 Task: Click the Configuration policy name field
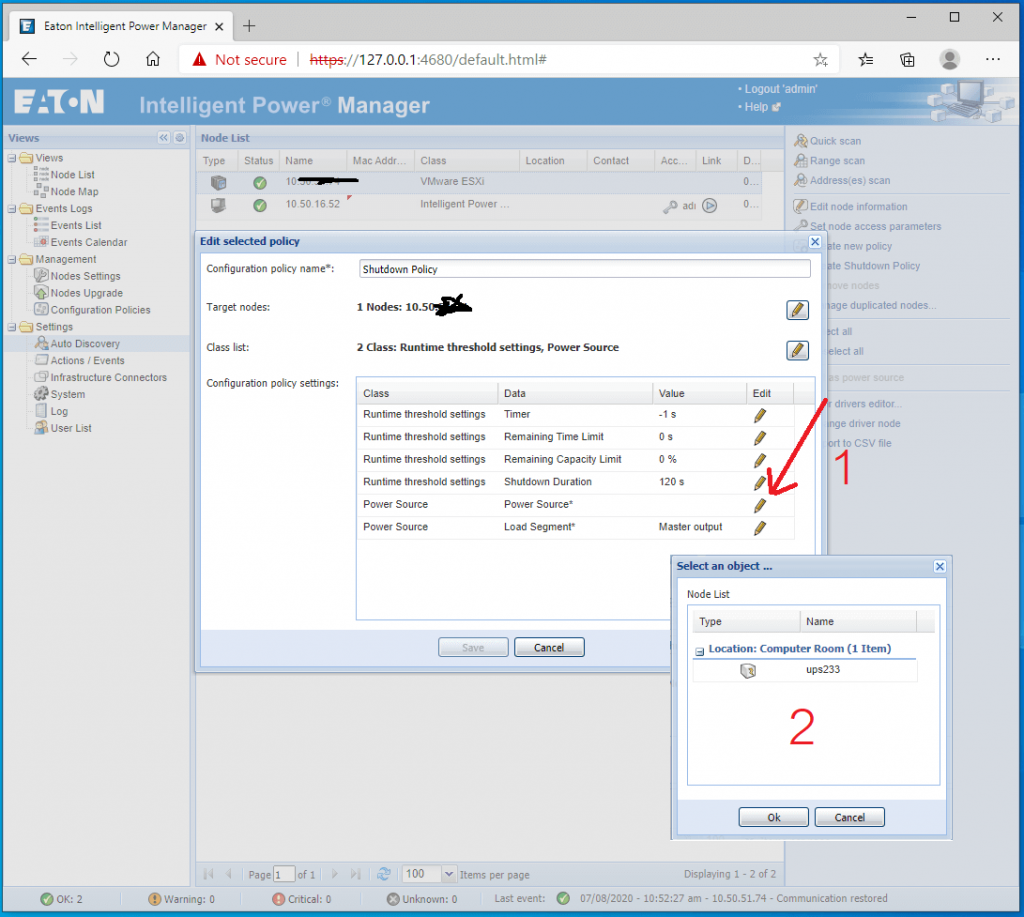(584, 268)
